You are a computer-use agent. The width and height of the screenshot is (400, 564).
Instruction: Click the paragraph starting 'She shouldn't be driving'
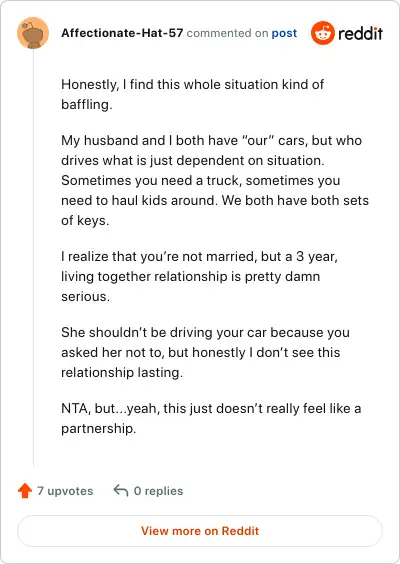coord(205,352)
